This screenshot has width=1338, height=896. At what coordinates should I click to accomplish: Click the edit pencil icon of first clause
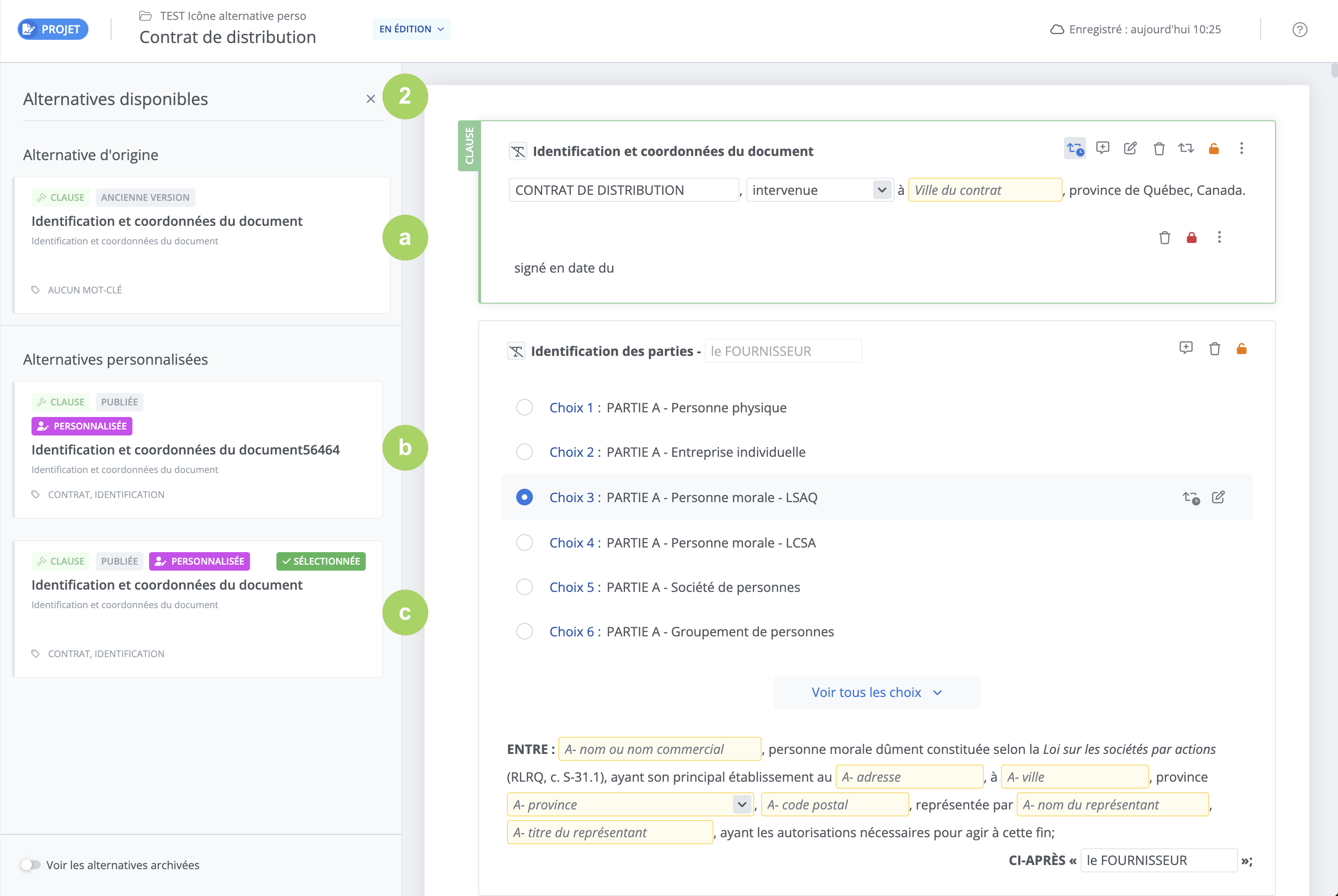click(1130, 149)
